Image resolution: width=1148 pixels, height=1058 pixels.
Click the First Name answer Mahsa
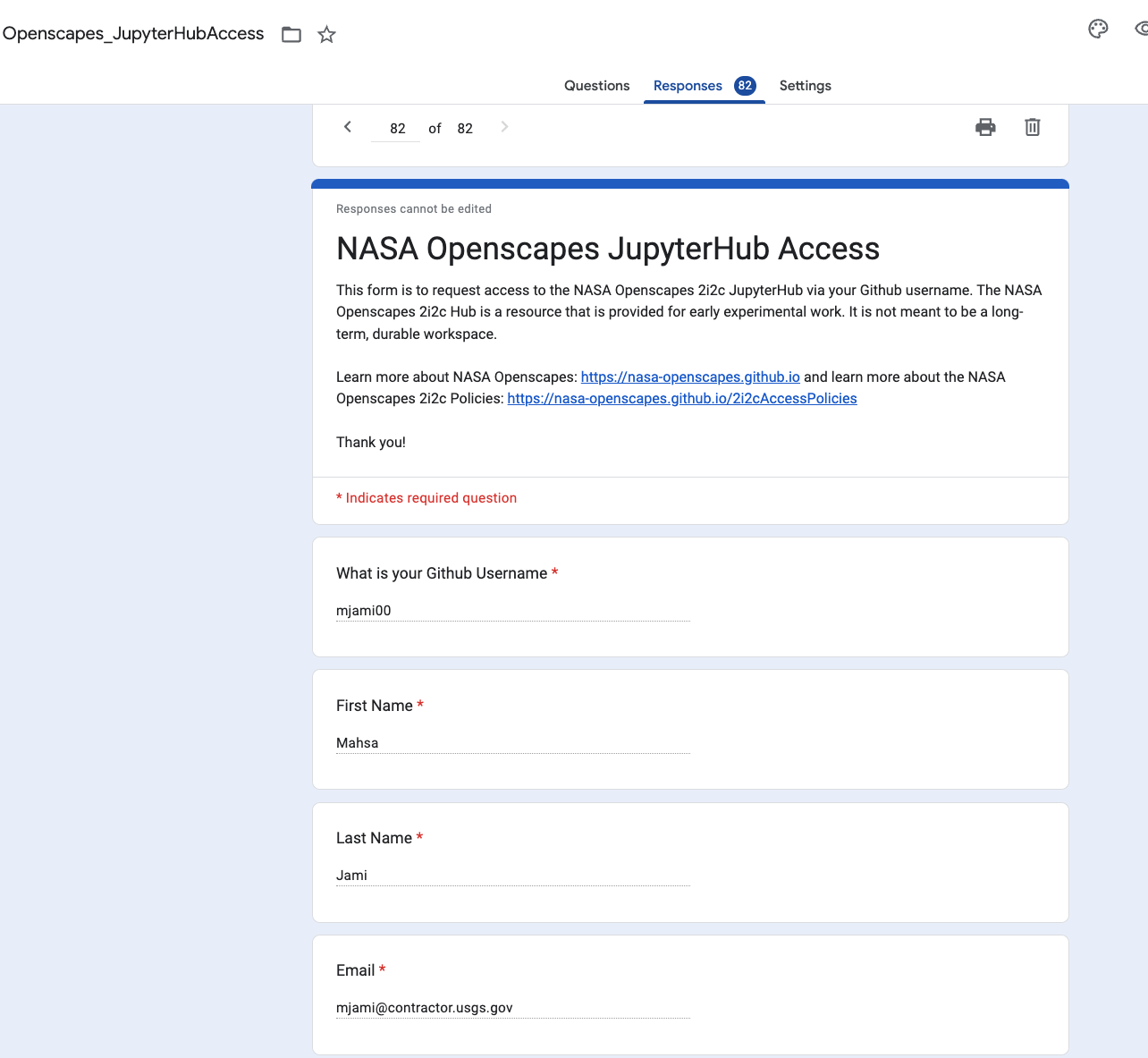click(513, 743)
